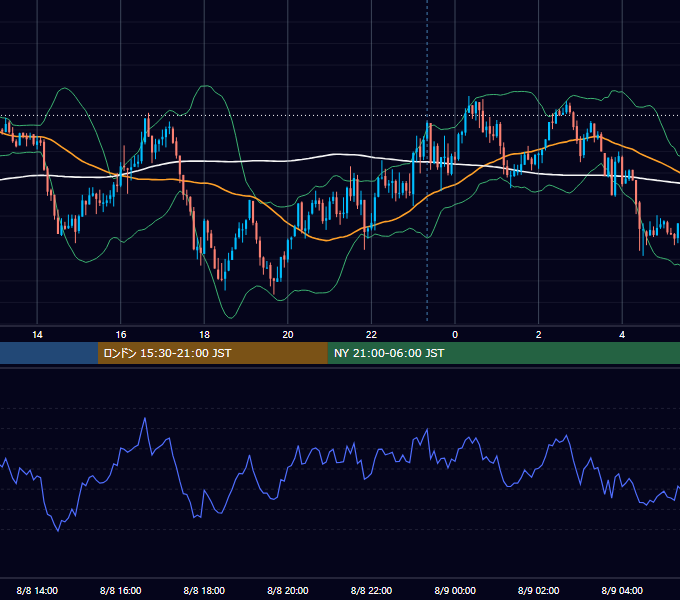Click the 20 hour axis label
This screenshot has height=600, width=680.
point(288,335)
